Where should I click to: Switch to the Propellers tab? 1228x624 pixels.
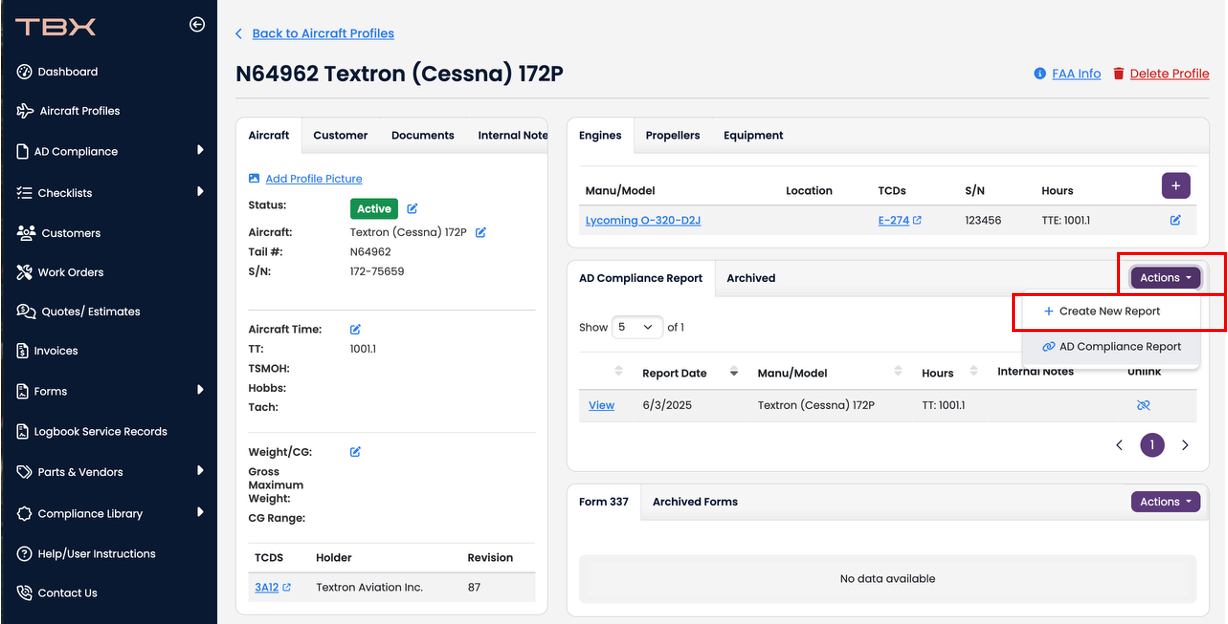(x=672, y=135)
